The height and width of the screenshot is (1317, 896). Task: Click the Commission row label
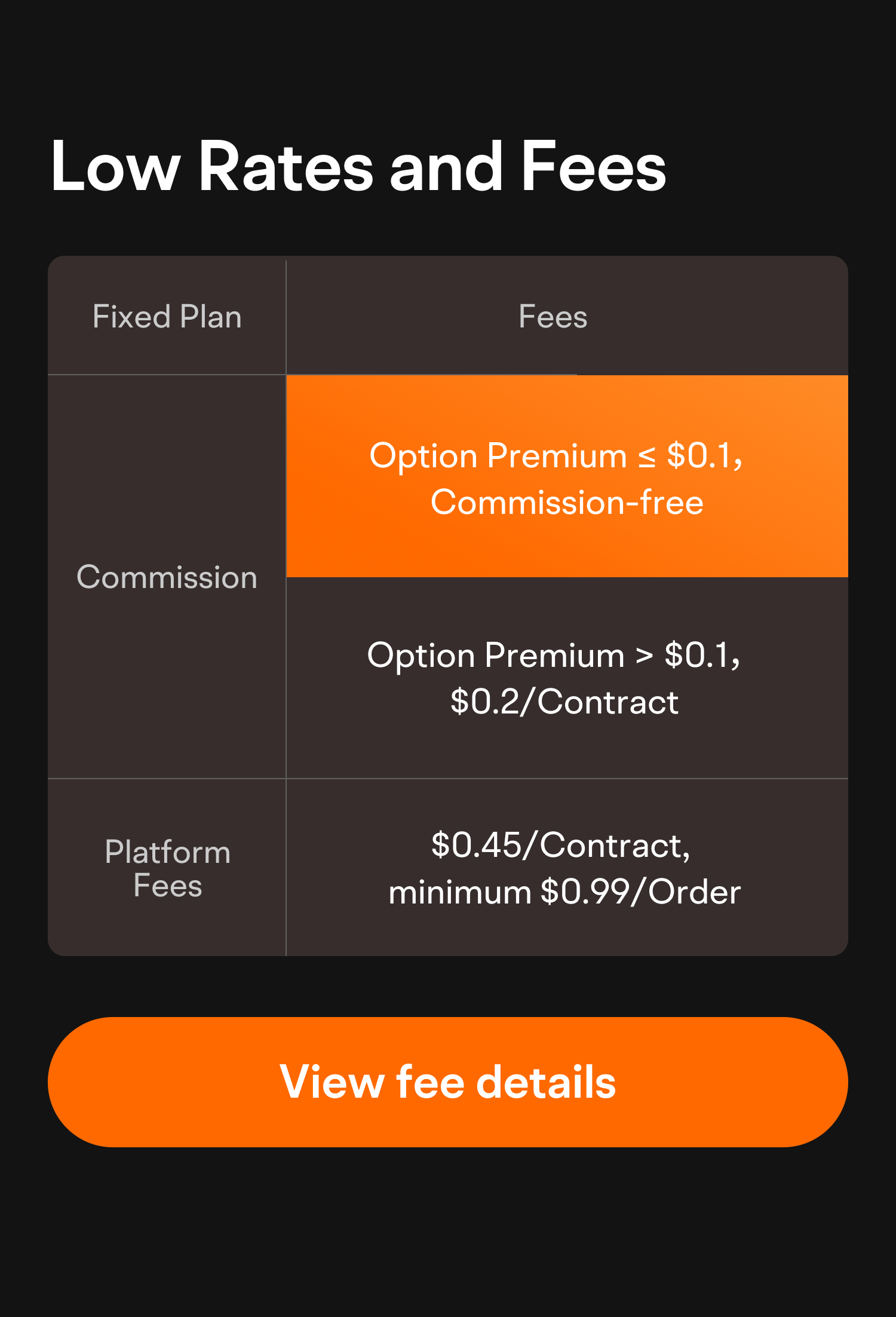click(x=167, y=577)
